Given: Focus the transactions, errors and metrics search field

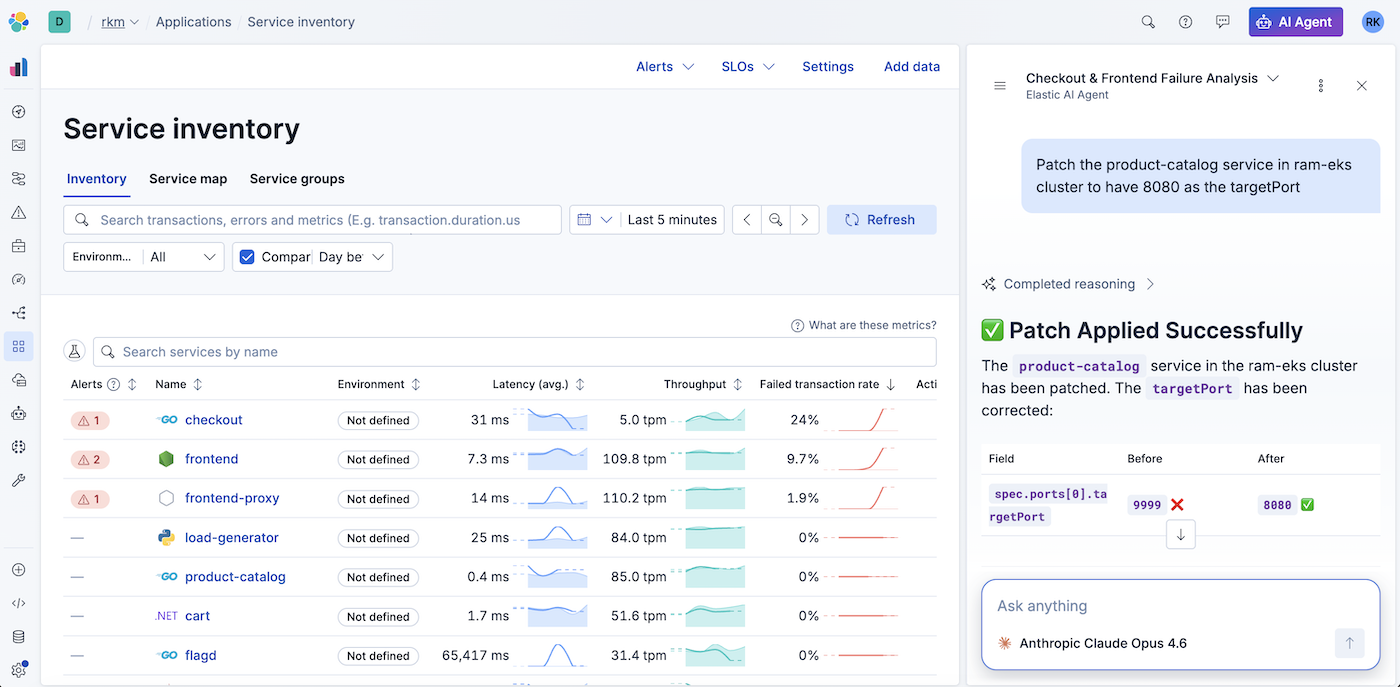Looking at the screenshot, I should pyautogui.click(x=312, y=220).
